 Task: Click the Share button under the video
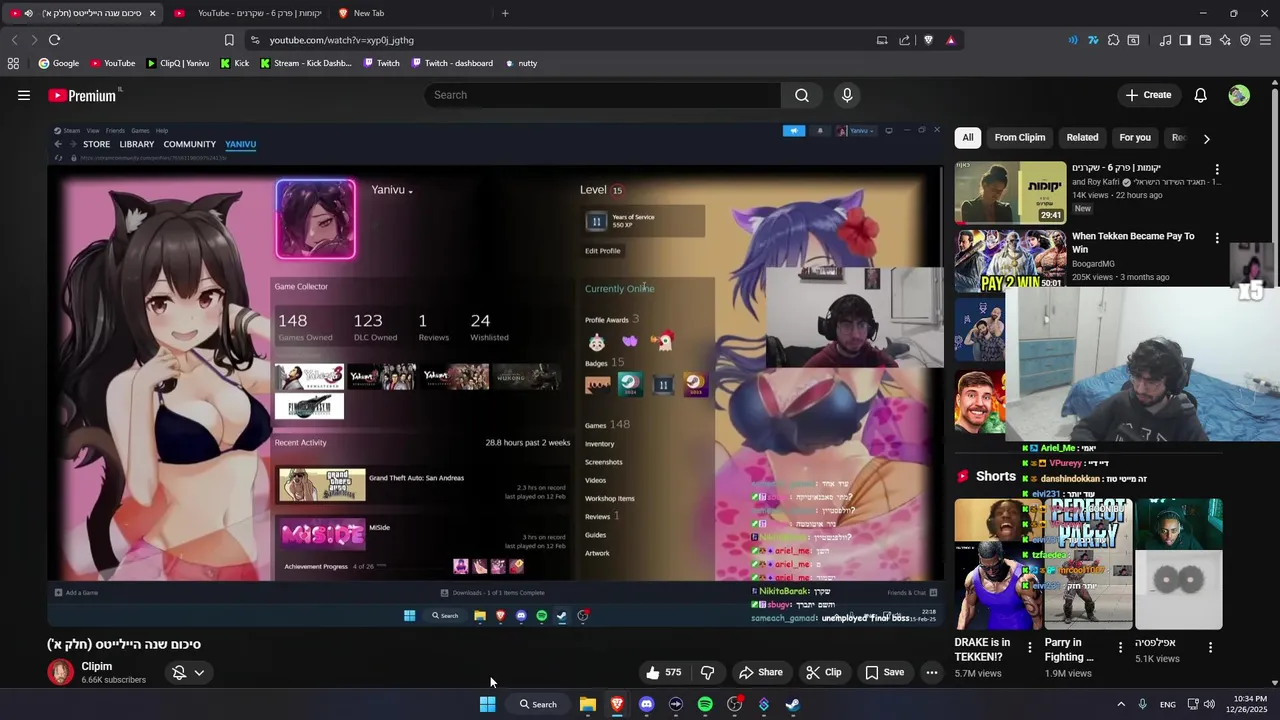pos(760,672)
